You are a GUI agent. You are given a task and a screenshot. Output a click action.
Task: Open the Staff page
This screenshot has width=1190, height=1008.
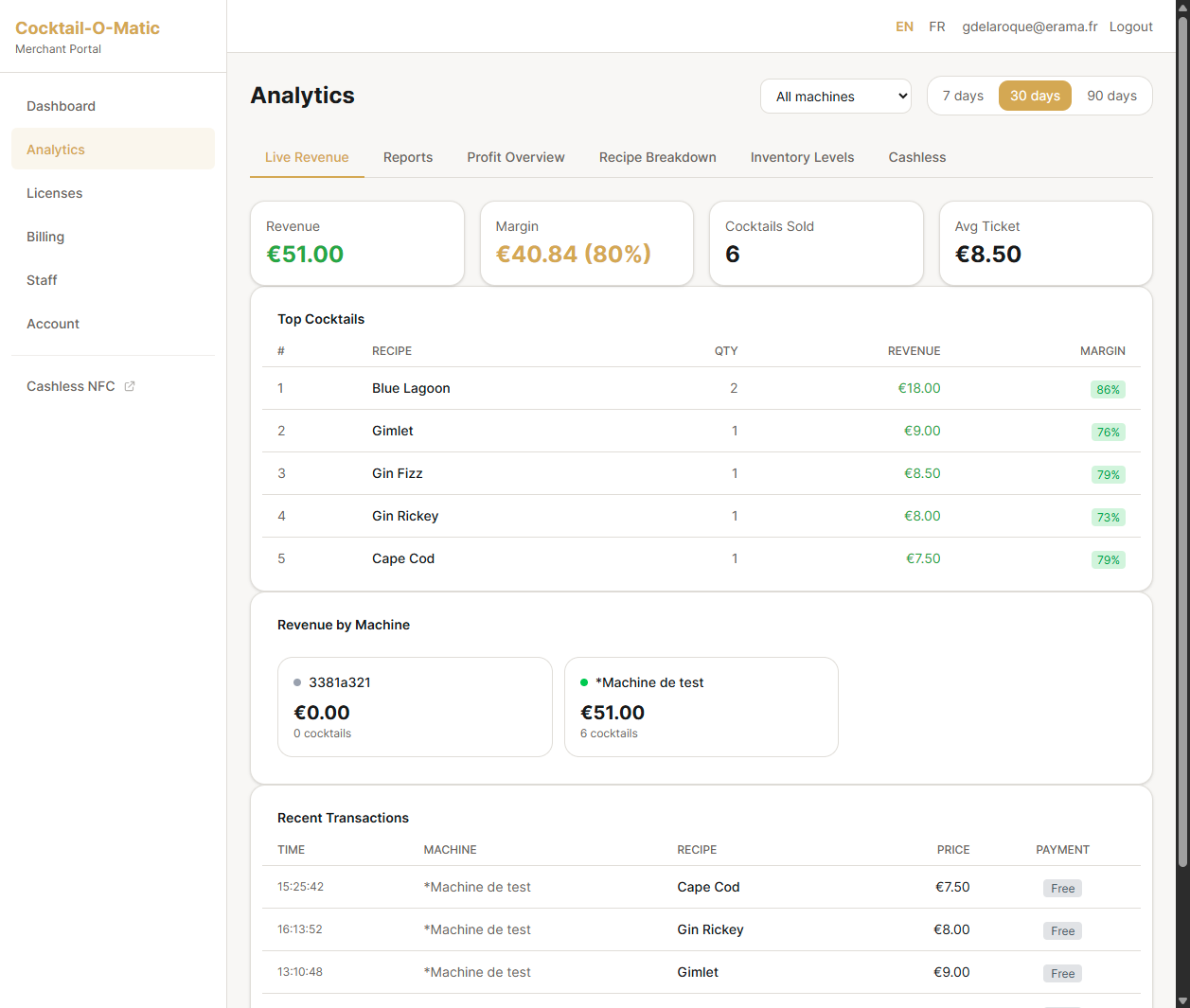tap(113, 280)
